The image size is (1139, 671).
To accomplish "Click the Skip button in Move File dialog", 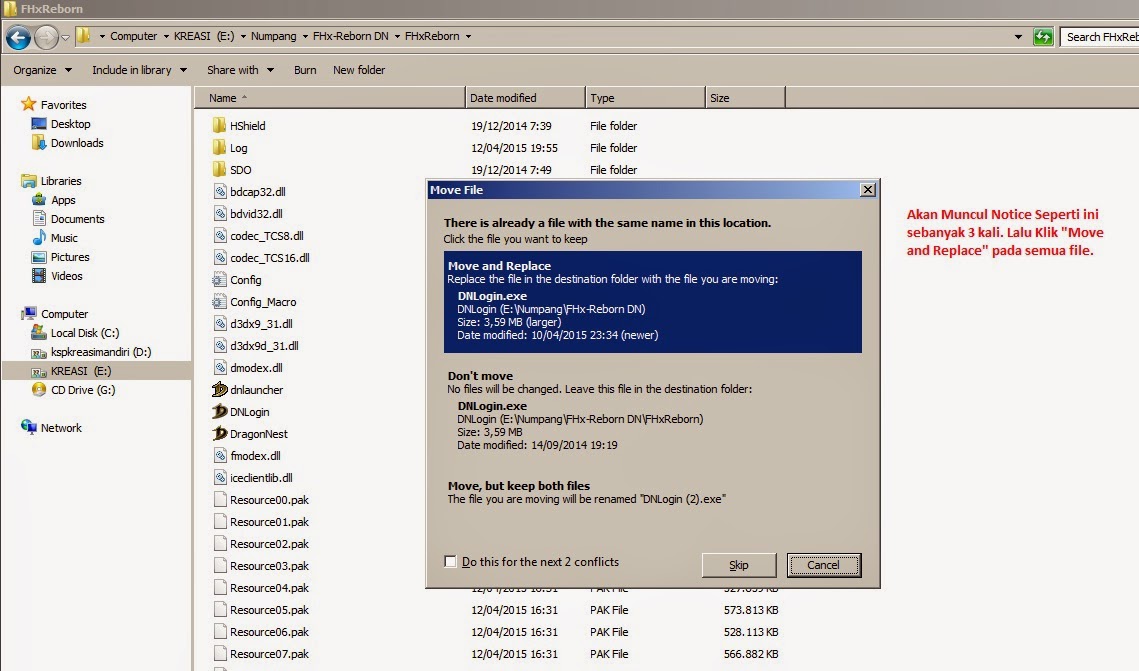I will (x=739, y=565).
